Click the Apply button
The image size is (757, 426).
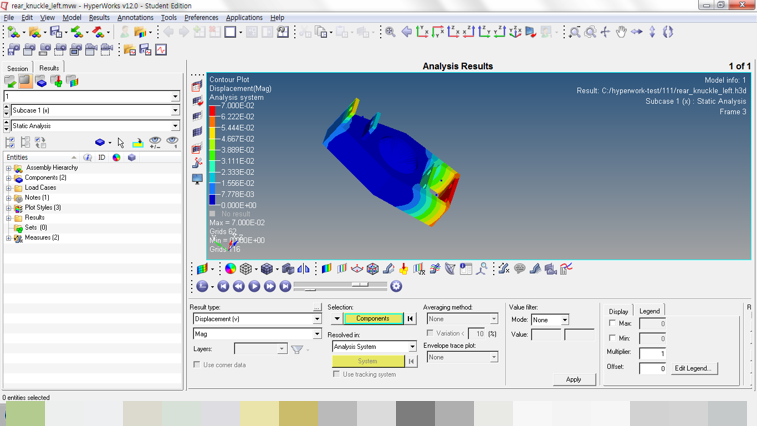[573, 380]
